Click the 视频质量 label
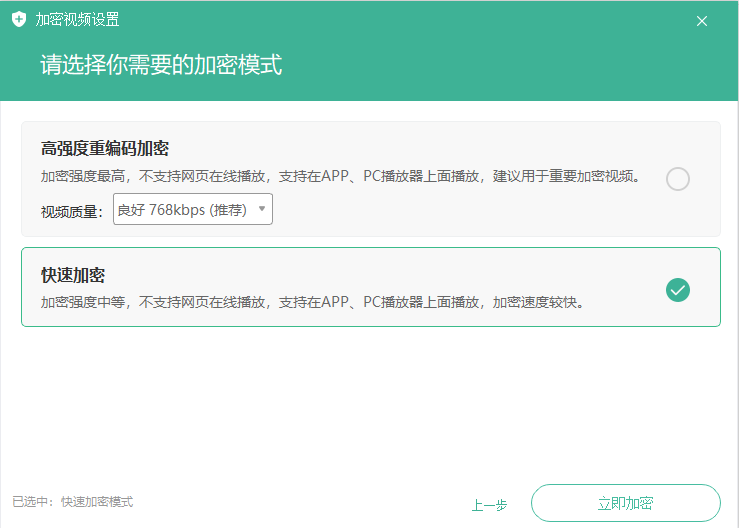The image size is (739, 528). (71, 211)
